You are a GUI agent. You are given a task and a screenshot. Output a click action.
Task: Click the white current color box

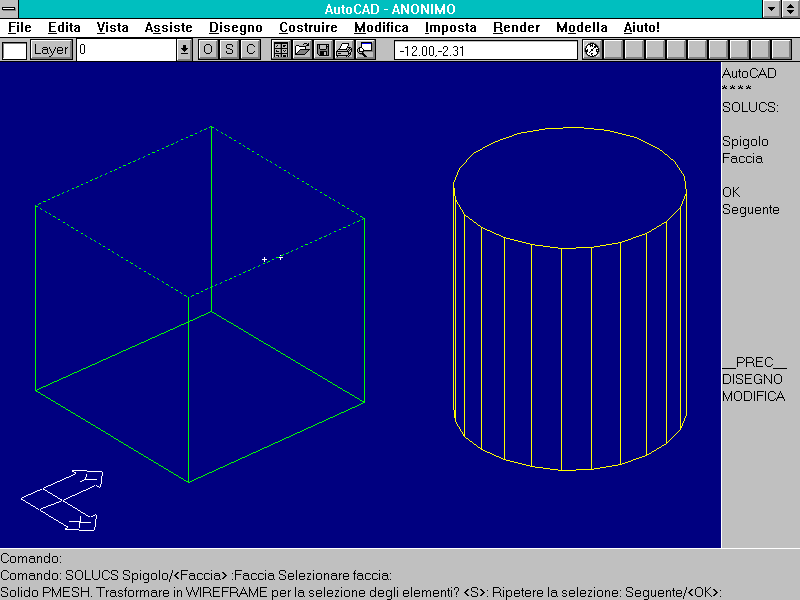point(14,51)
